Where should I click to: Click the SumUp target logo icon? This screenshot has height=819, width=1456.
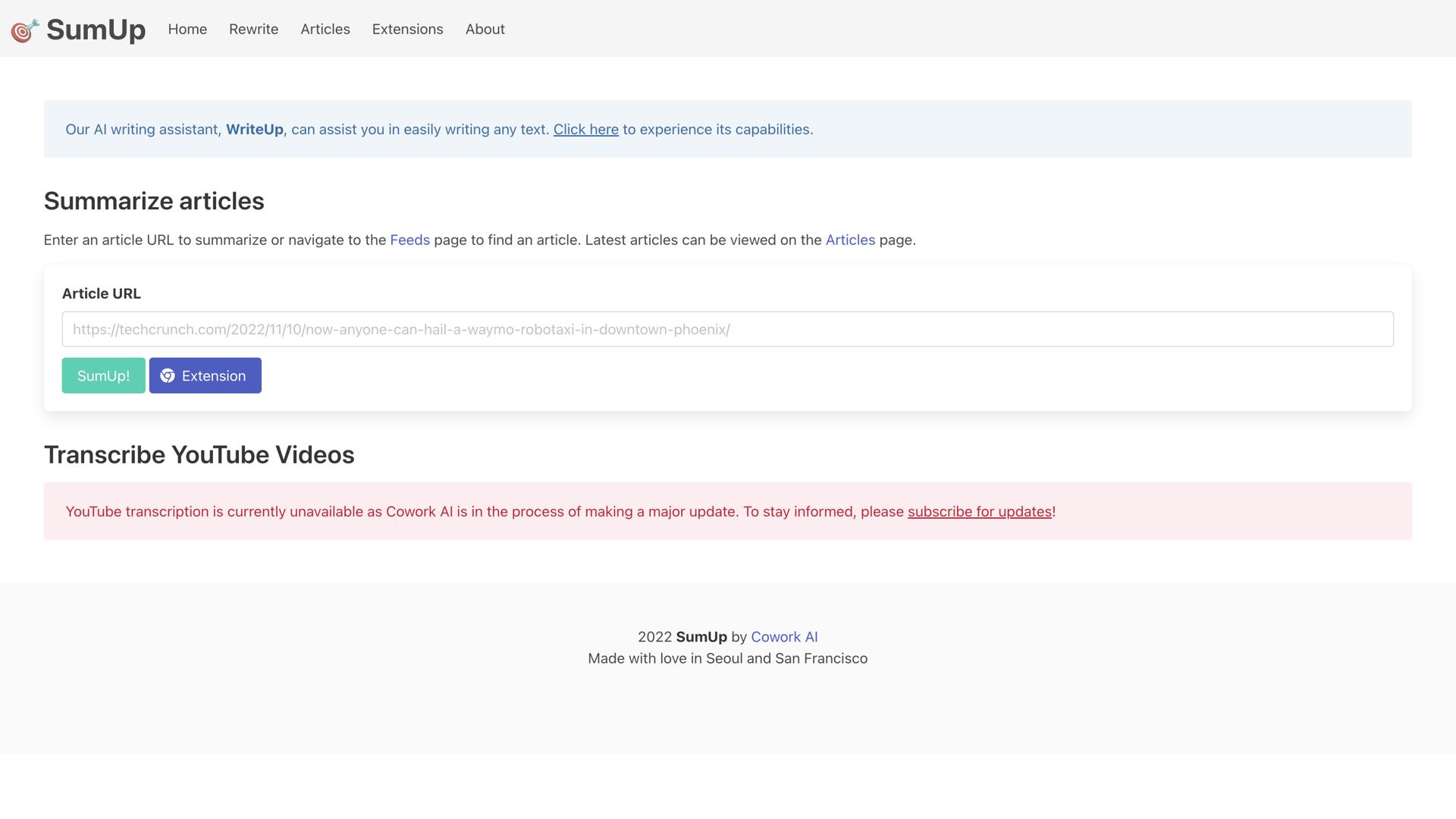pyautogui.click(x=25, y=30)
